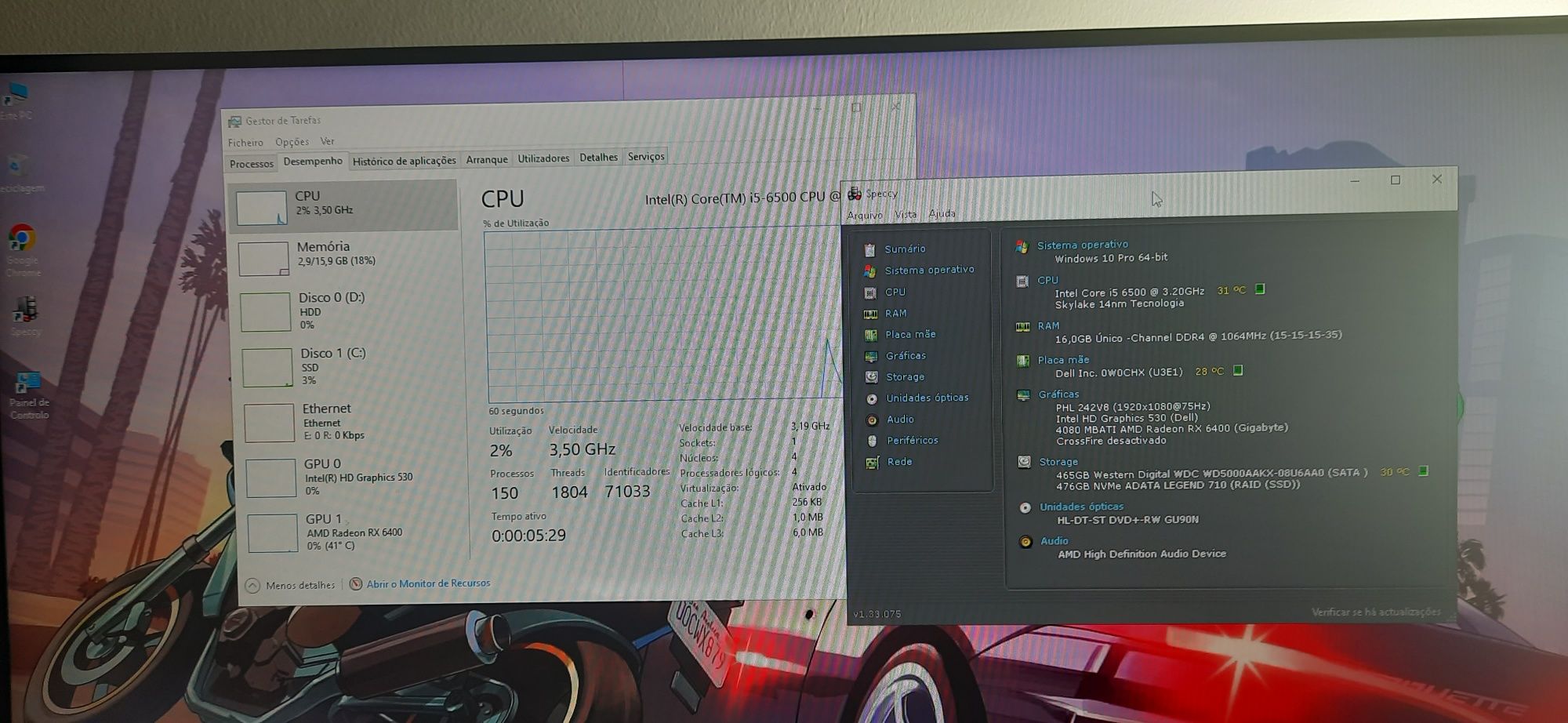Screen dimensions: 1568x723
Task: Click 'Windows 10 Pro 64-bit' text in Speccy
Action: 1111,258
